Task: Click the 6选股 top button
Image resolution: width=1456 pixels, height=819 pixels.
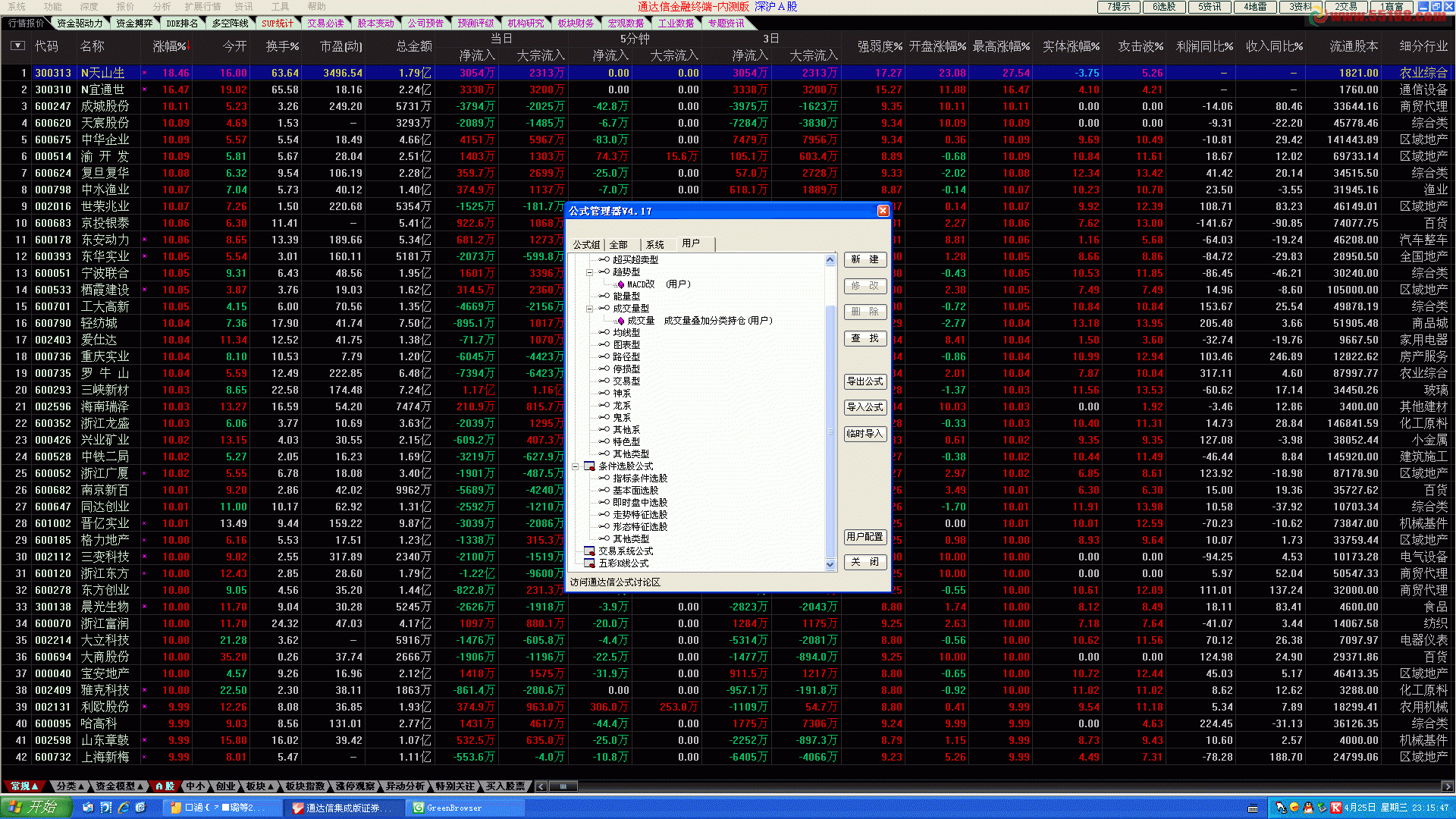Action: pyautogui.click(x=1163, y=7)
